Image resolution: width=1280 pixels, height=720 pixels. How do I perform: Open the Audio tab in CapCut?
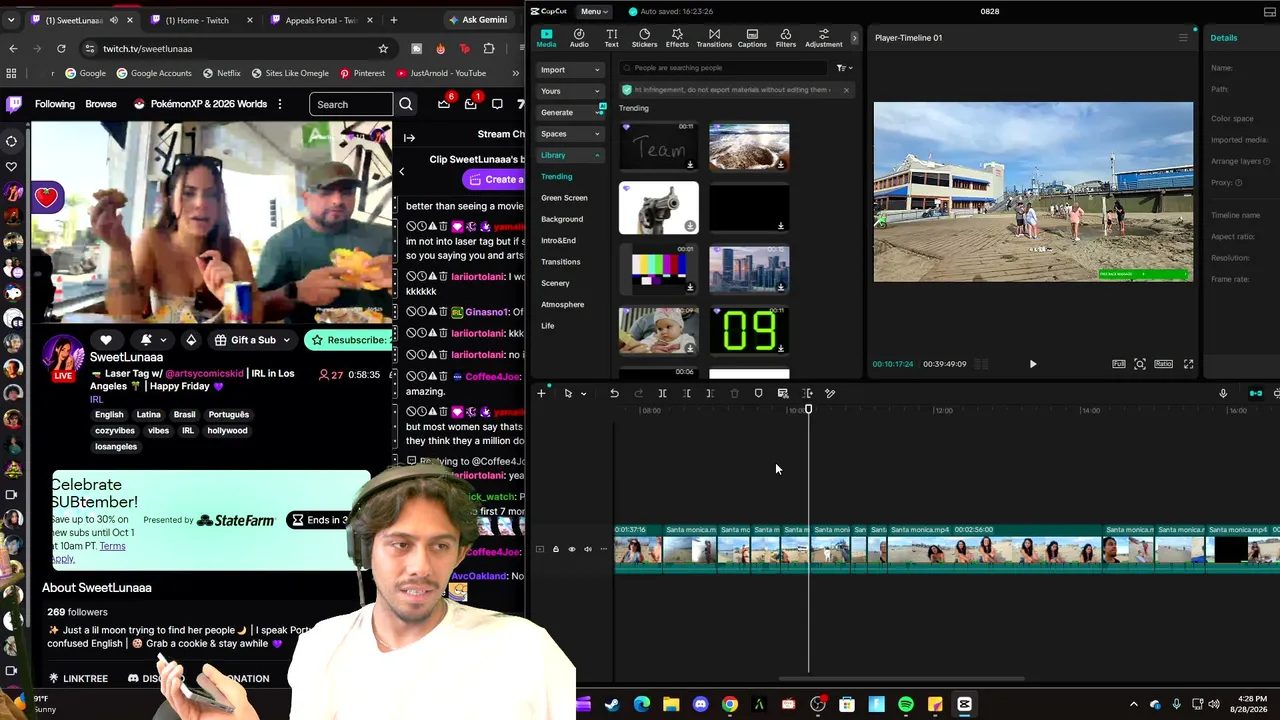[x=579, y=38]
